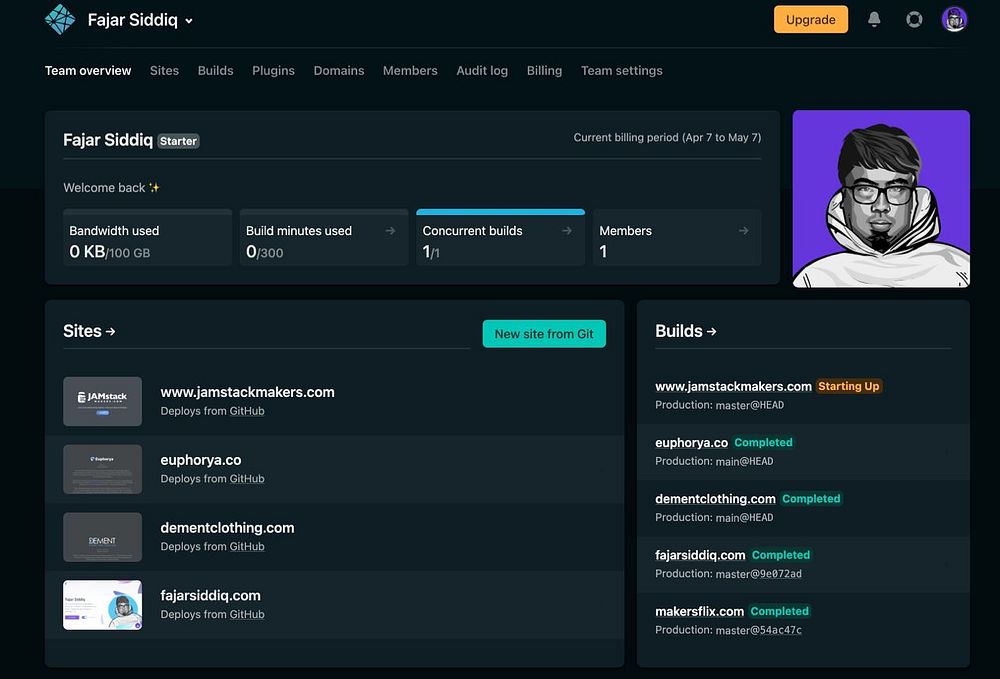
Task: Open the euphorya.co site thumbnail
Action: pos(103,469)
